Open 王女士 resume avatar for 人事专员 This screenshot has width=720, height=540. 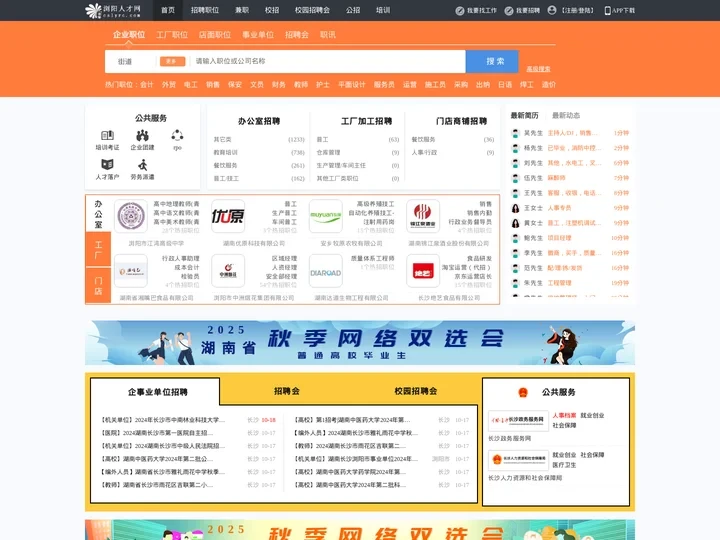click(516, 208)
